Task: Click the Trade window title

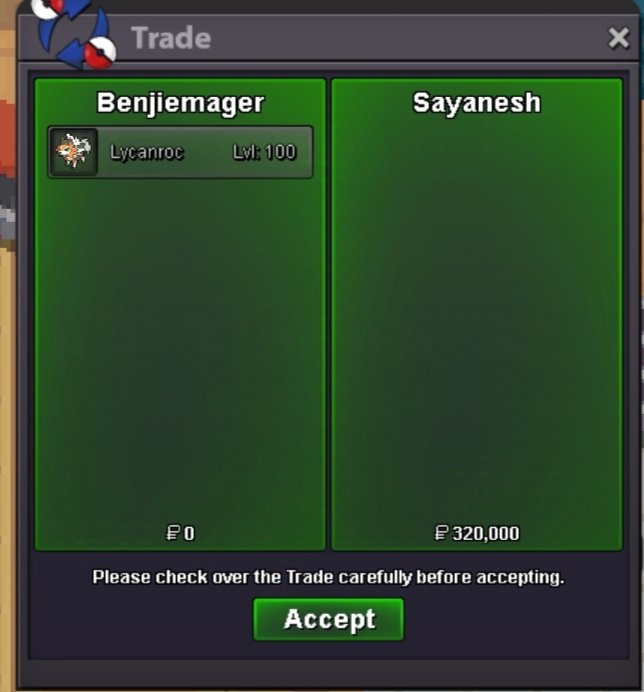Action: (x=171, y=38)
